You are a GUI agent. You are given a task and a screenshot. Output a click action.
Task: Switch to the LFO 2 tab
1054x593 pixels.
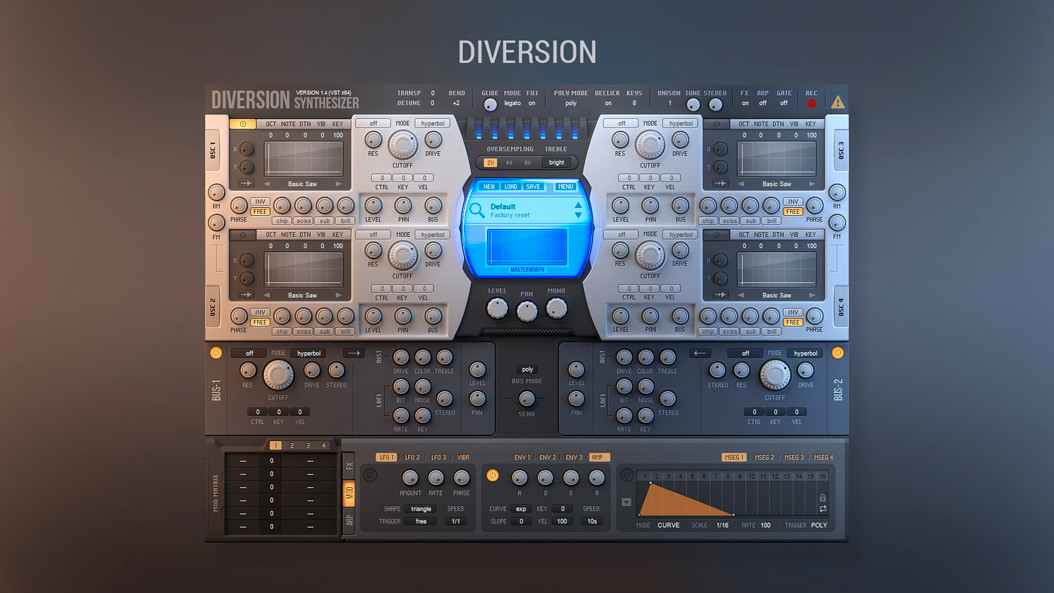[x=412, y=457]
